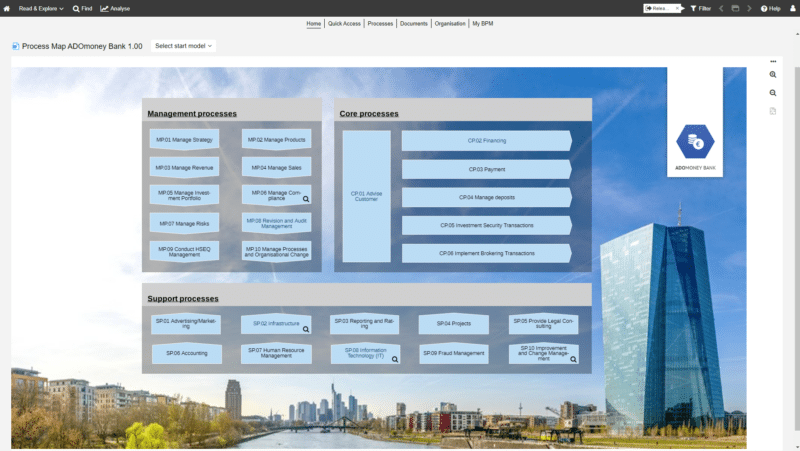Expand the Read & Explore dropdown

point(41,8)
